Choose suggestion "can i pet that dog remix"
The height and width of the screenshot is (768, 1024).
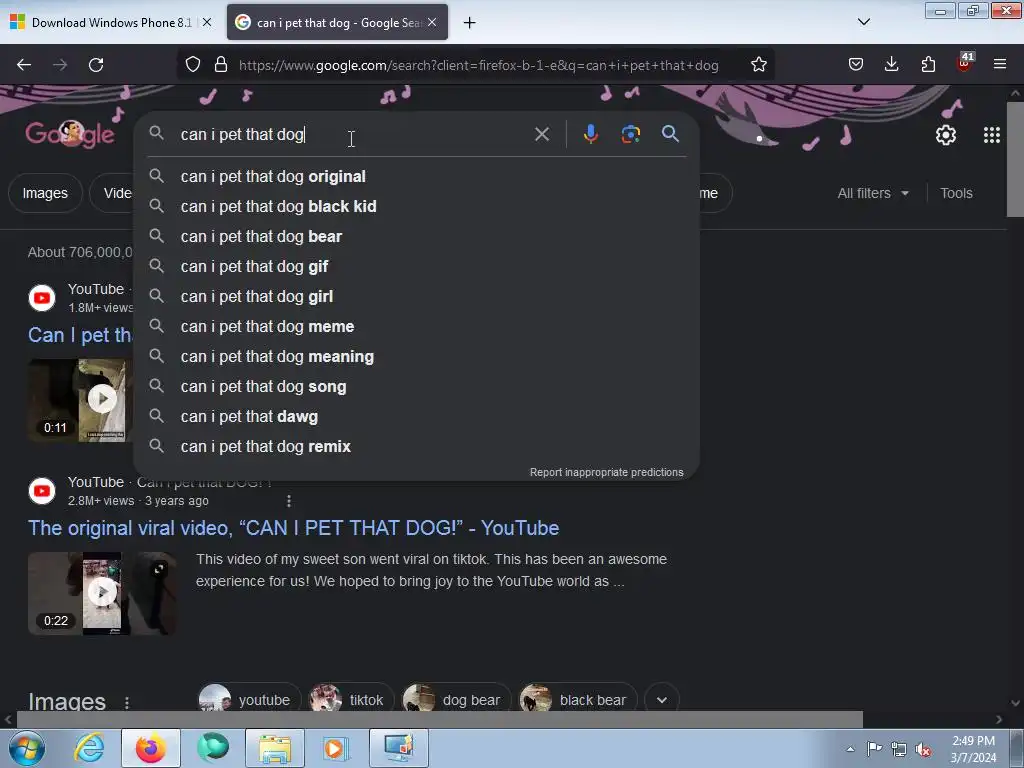[x=416, y=447]
